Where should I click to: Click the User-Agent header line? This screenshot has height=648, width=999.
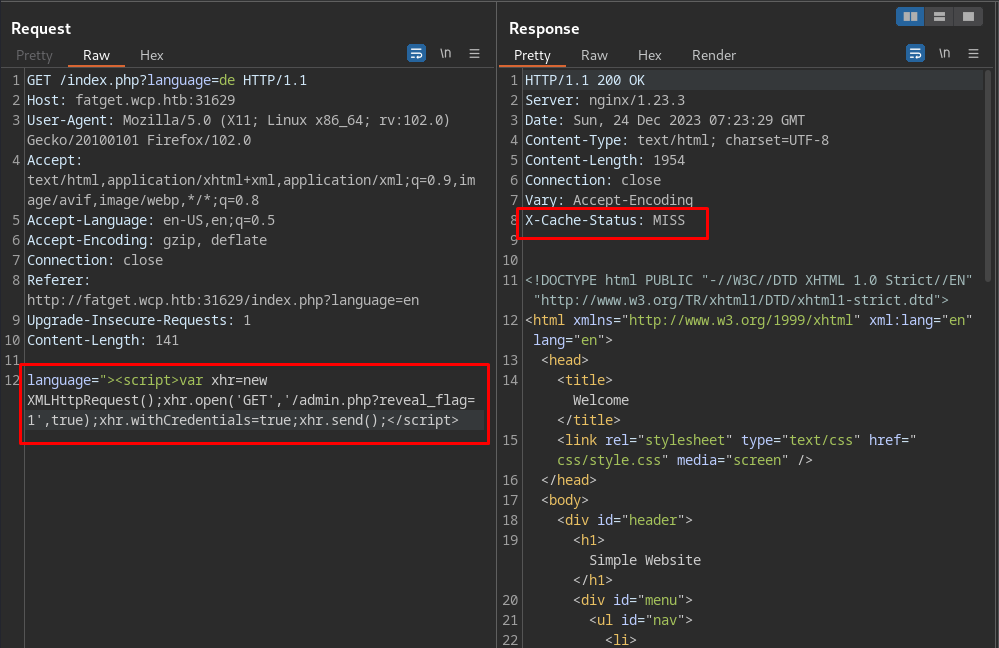tap(238, 130)
